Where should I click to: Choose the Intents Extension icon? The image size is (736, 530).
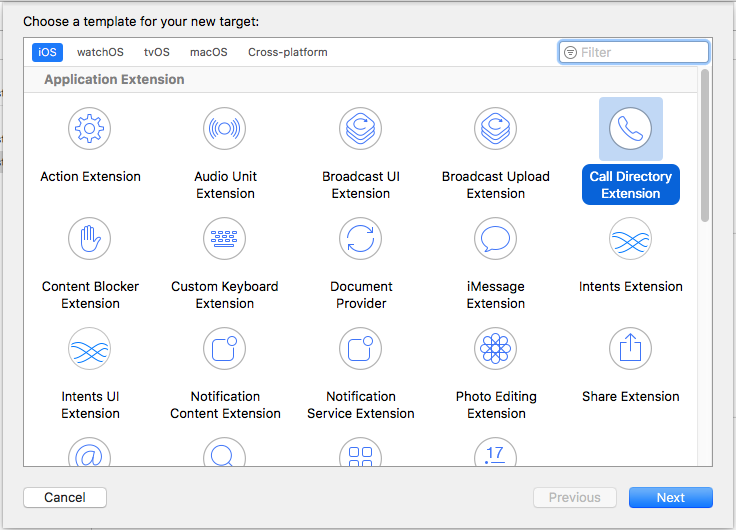(630, 239)
